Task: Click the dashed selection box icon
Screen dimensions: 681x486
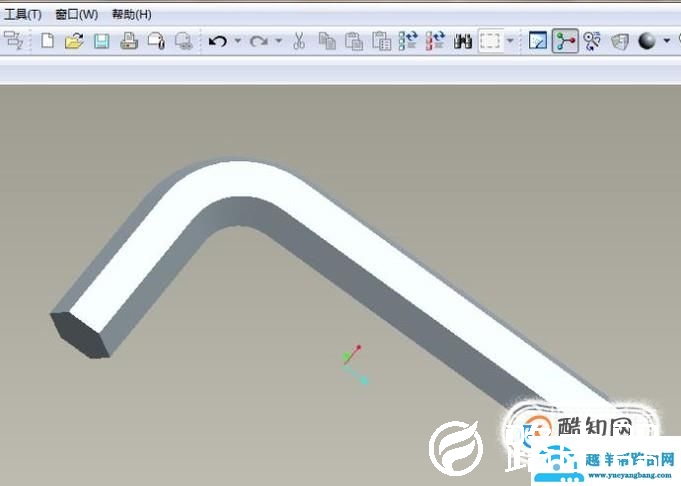Action: point(490,41)
